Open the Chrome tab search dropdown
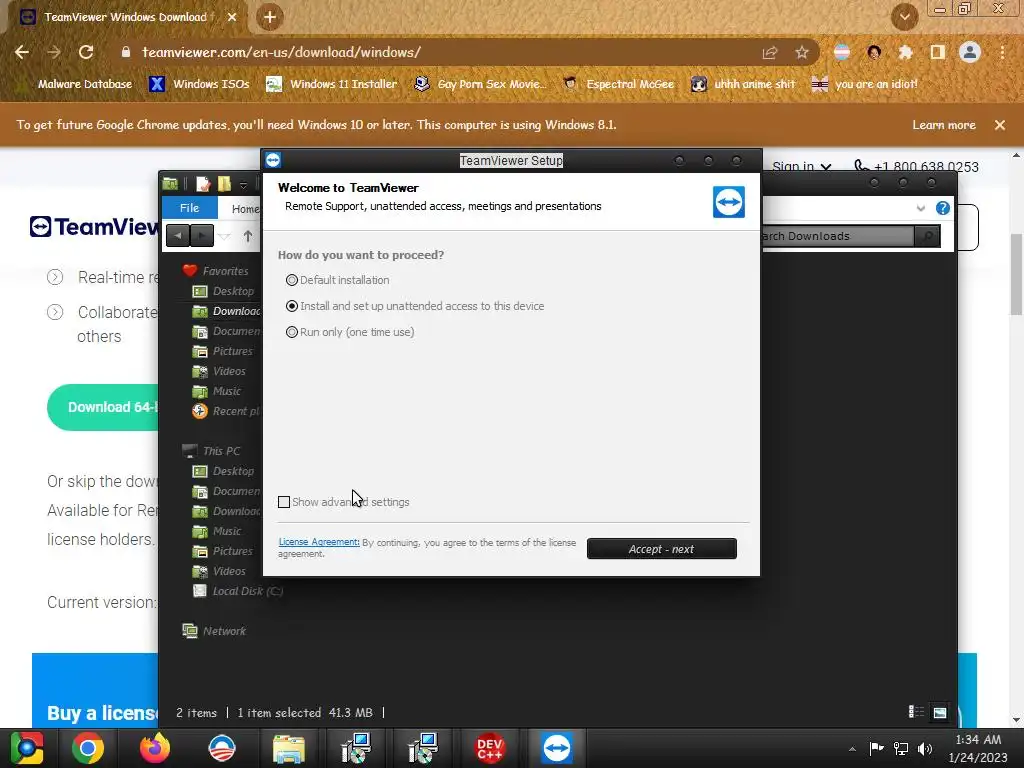Screen dimensions: 1024x768 pos(904,17)
